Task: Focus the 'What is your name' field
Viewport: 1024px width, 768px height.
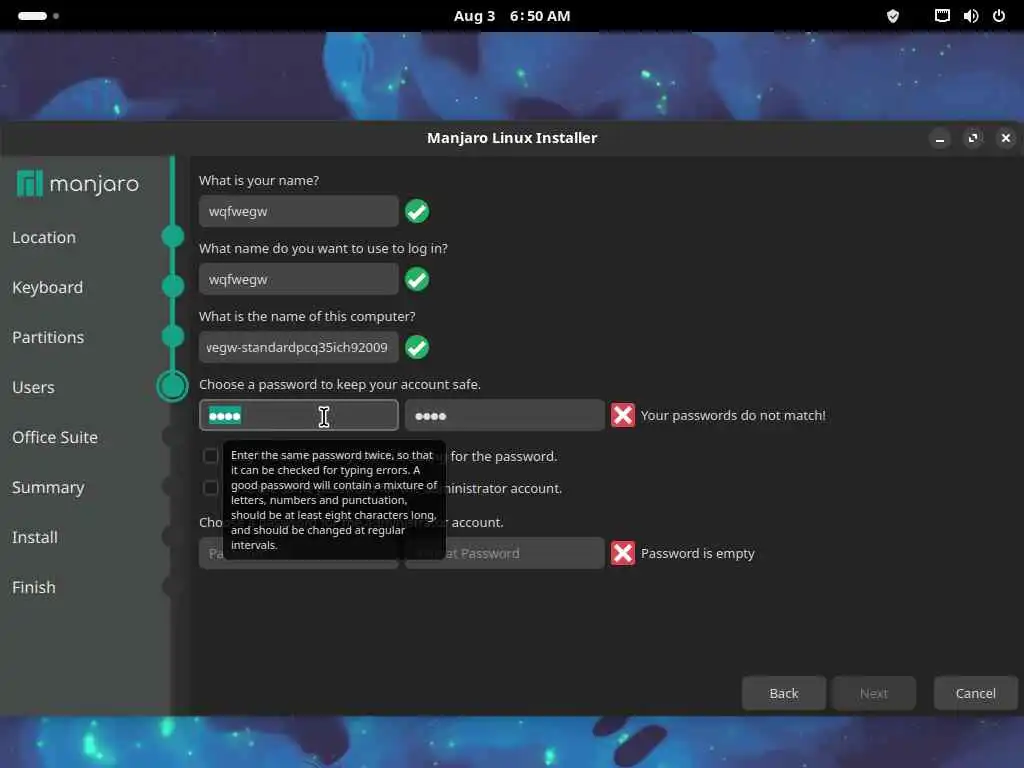Action: pos(298,211)
